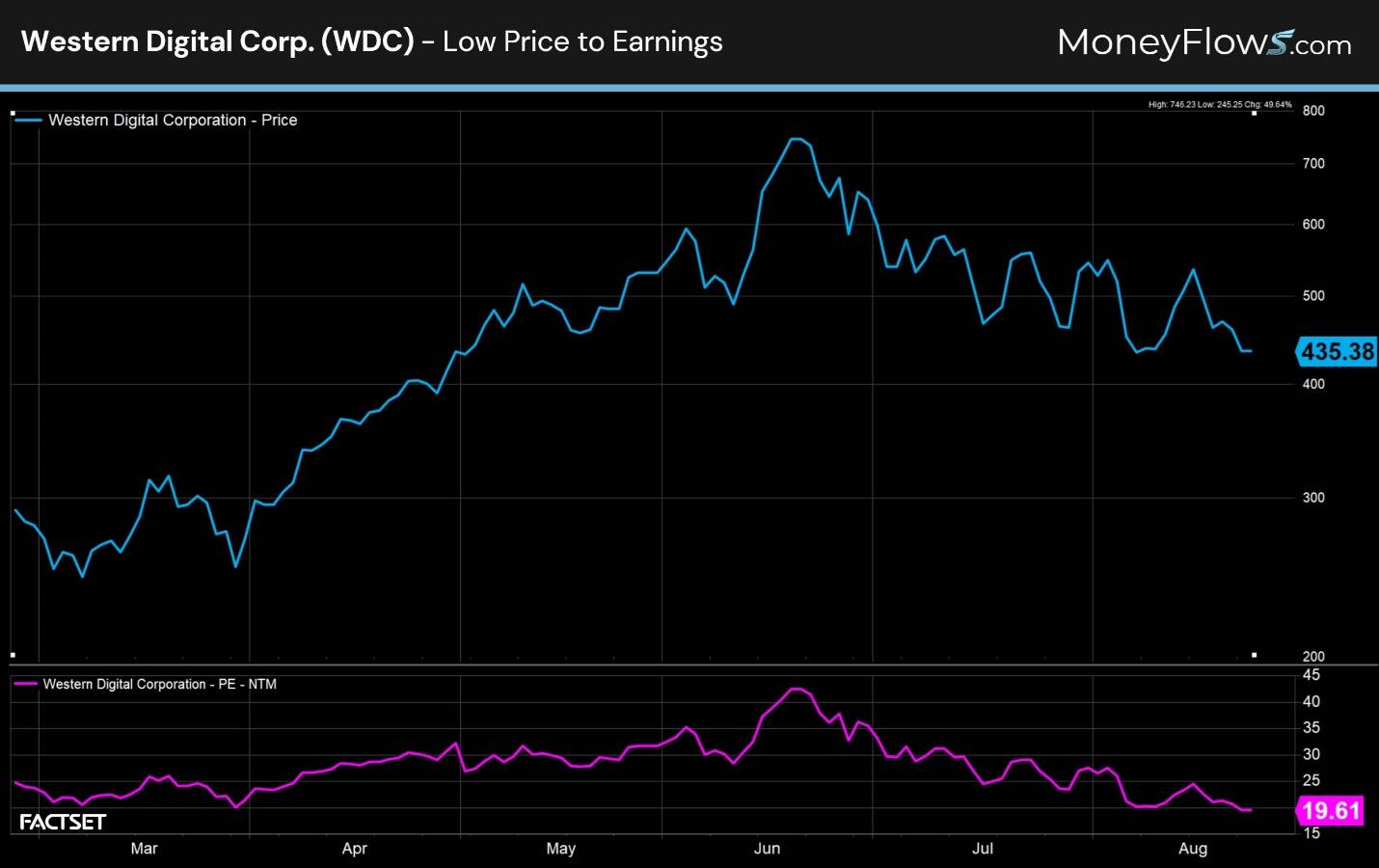Click the 400 price axis label

click(1313, 384)
